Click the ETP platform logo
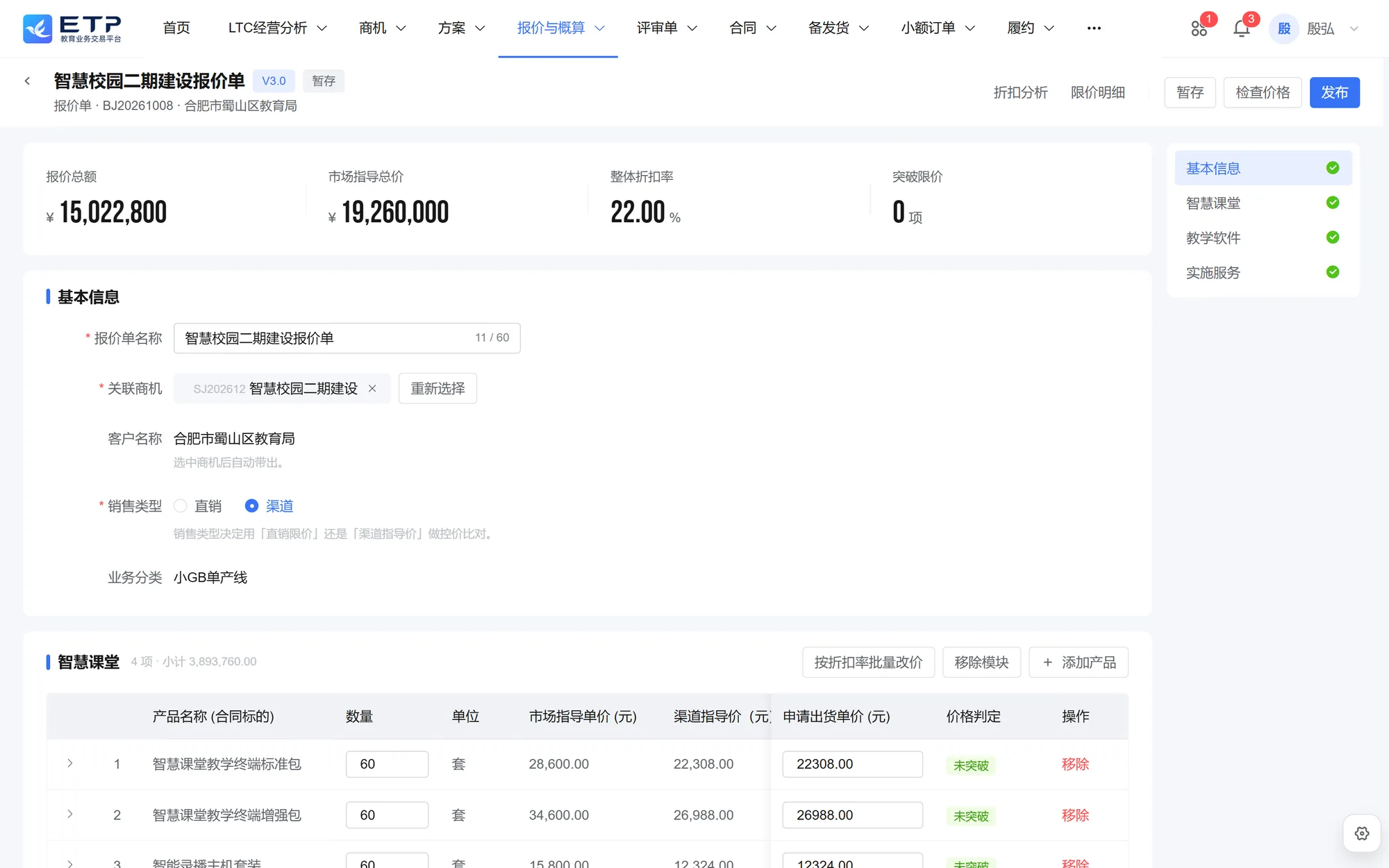 click(x=72, y=28)
